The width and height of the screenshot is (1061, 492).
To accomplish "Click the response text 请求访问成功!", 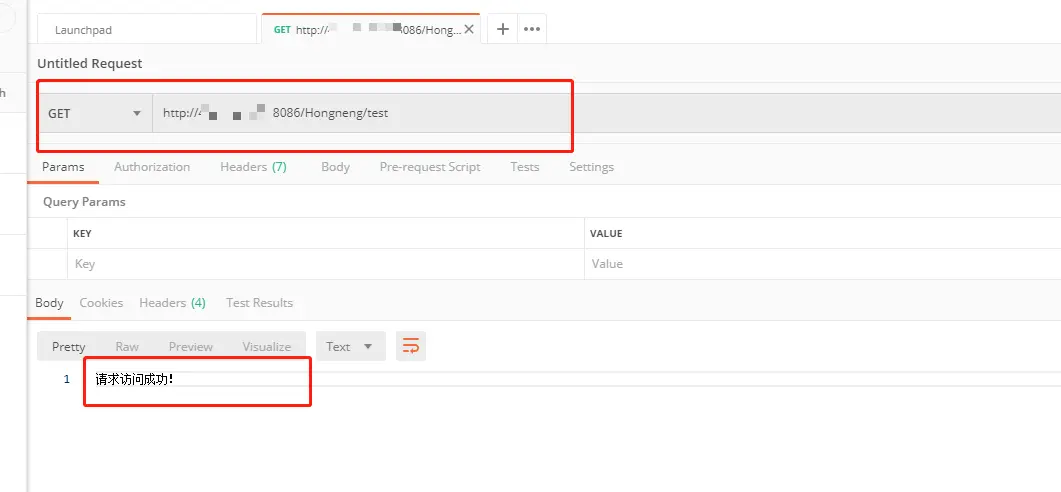I will click(x=134, y=379).
